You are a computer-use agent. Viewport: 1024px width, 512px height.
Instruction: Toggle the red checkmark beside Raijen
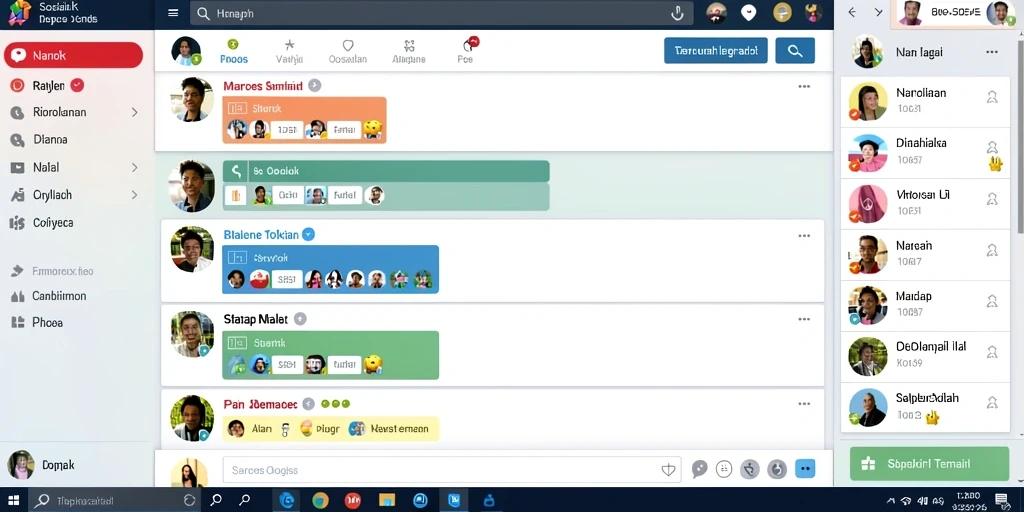[77, 85]
